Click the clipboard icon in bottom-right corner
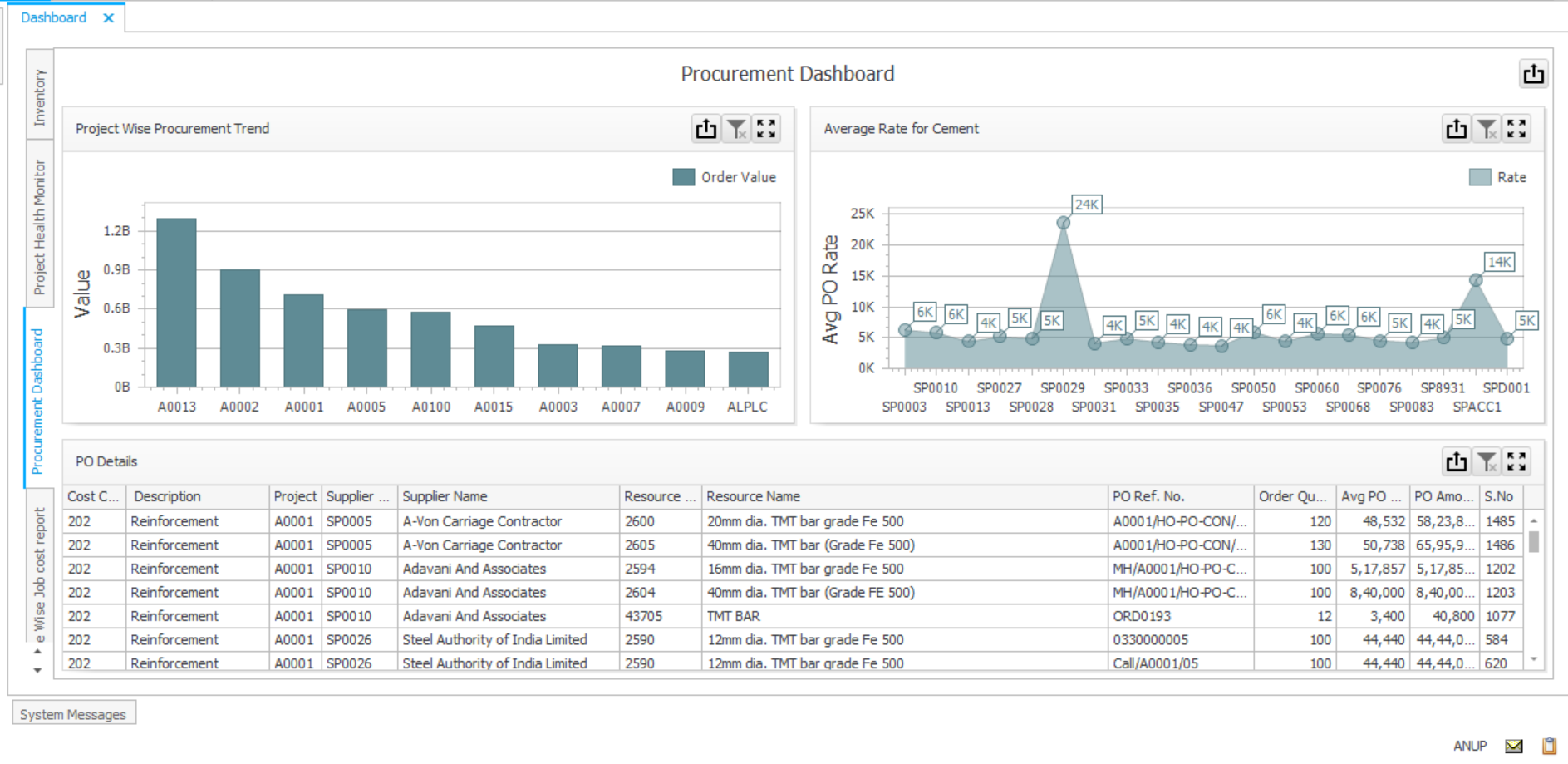The width and height of the screenshot is (1568, 764). point(1548,746)
